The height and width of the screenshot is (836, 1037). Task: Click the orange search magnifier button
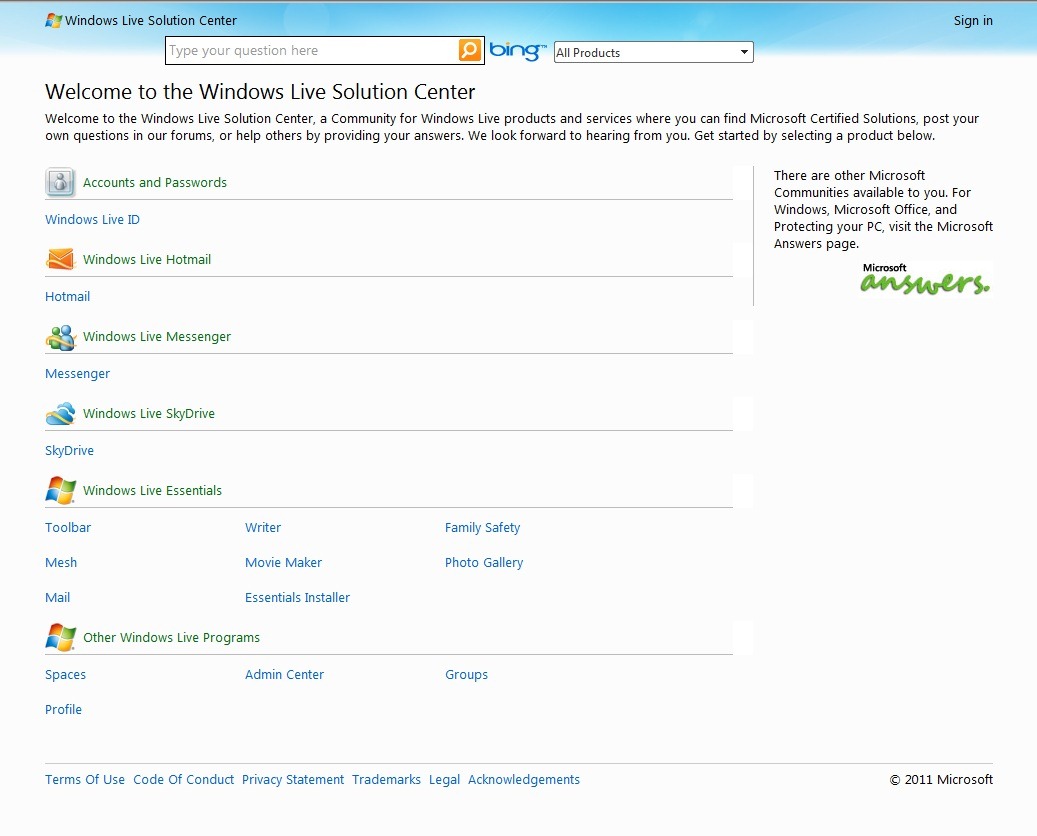(470, 50)
